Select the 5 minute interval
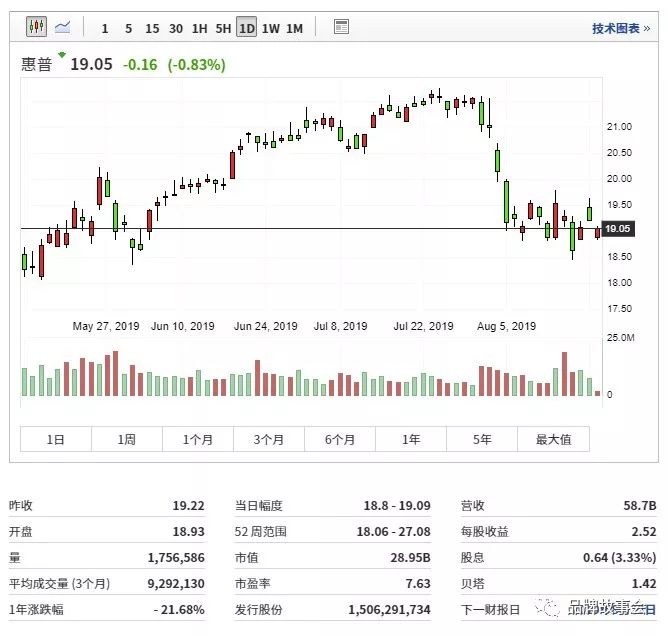 pos(128,29)
